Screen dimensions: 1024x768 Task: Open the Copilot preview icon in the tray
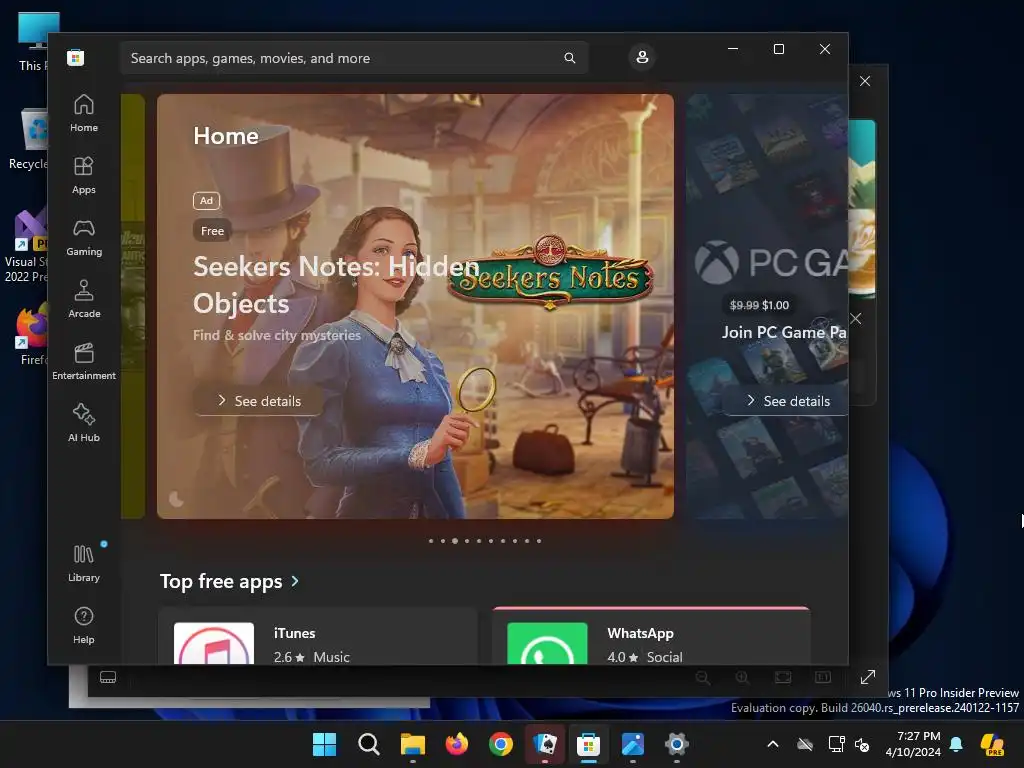pyautogui.click(x=992, y=744)
